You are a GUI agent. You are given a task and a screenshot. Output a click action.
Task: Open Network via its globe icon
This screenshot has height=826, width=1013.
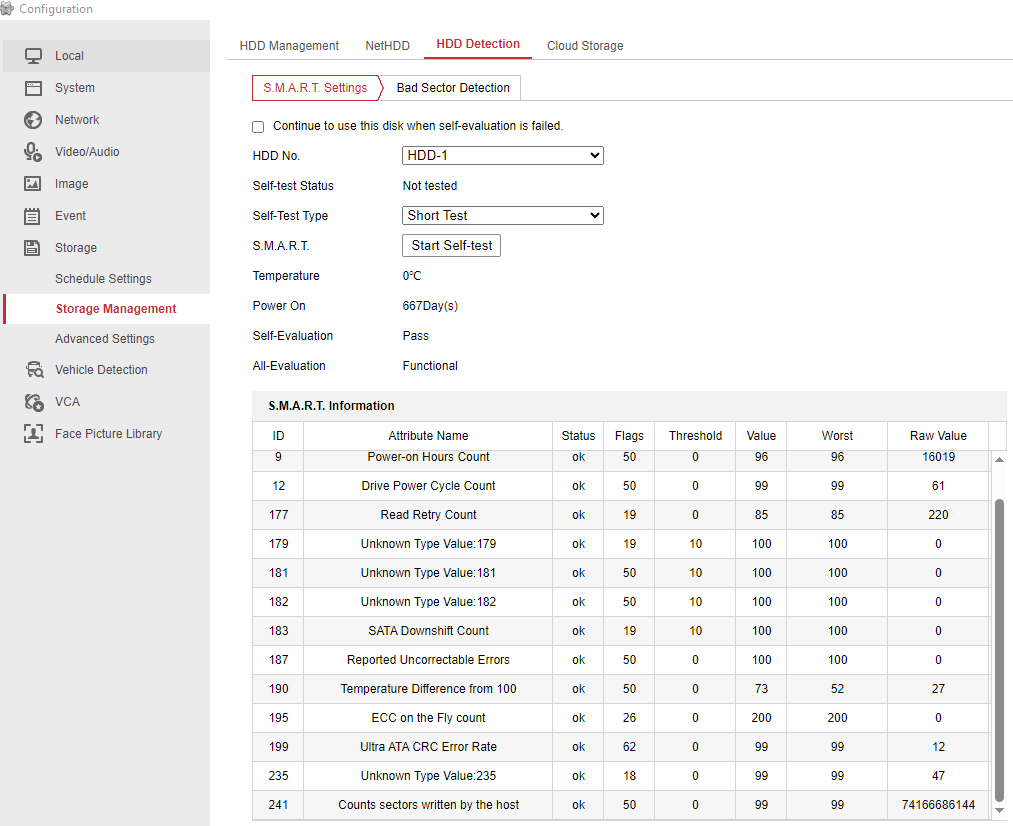click(x=33, y=120)
